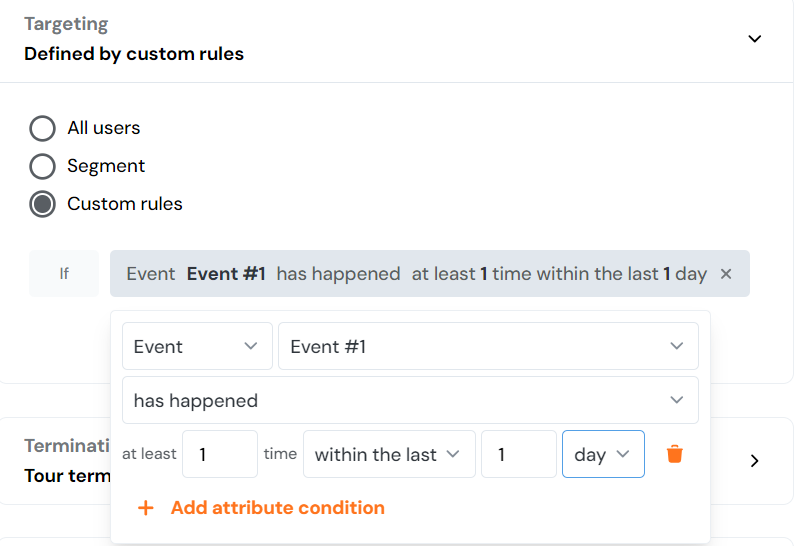Remove the rule chip using its X
The height and width of the screenshot is (546, 798).
pos(726,274)
